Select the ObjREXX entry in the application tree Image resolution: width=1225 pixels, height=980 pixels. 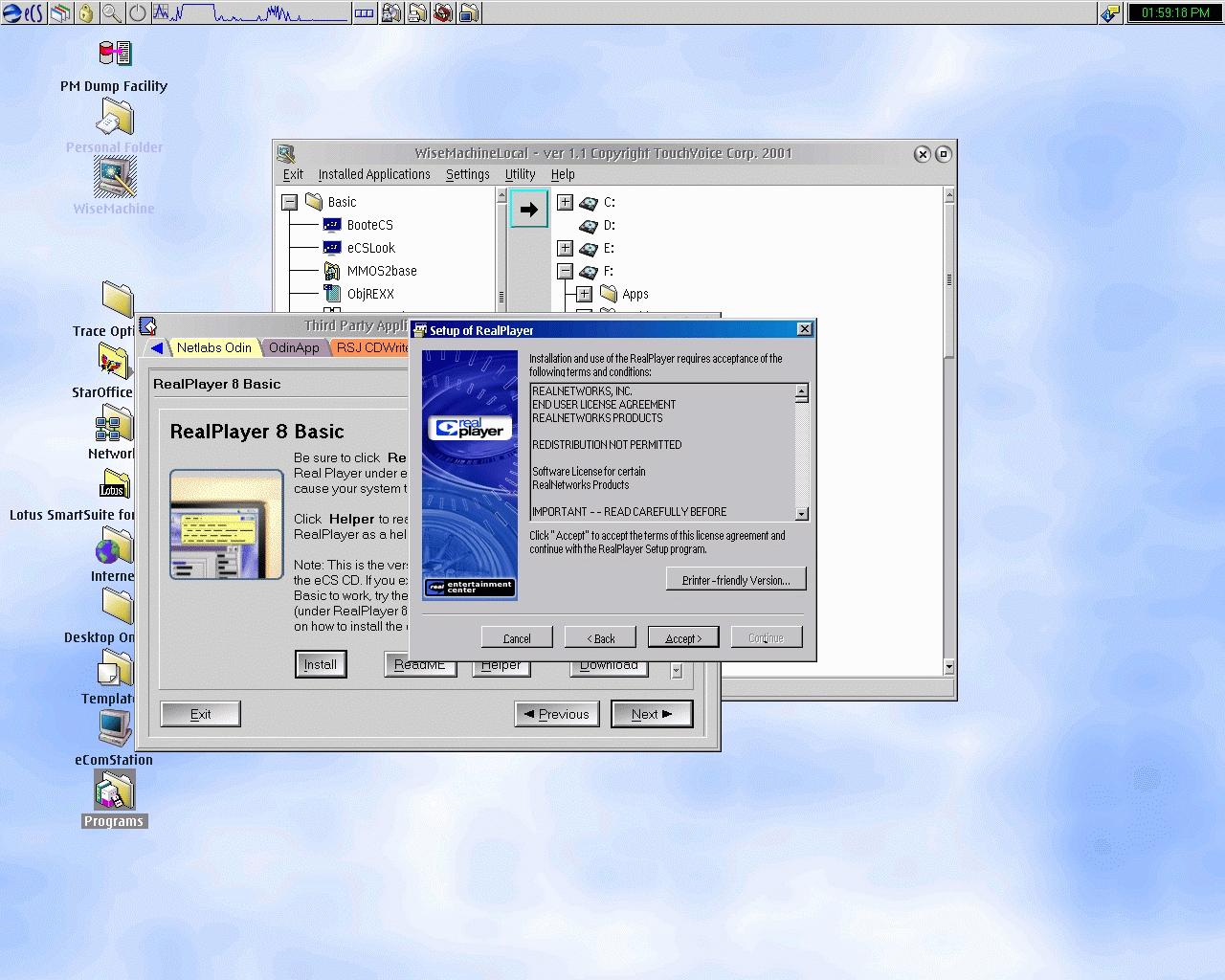click(371, 294)
